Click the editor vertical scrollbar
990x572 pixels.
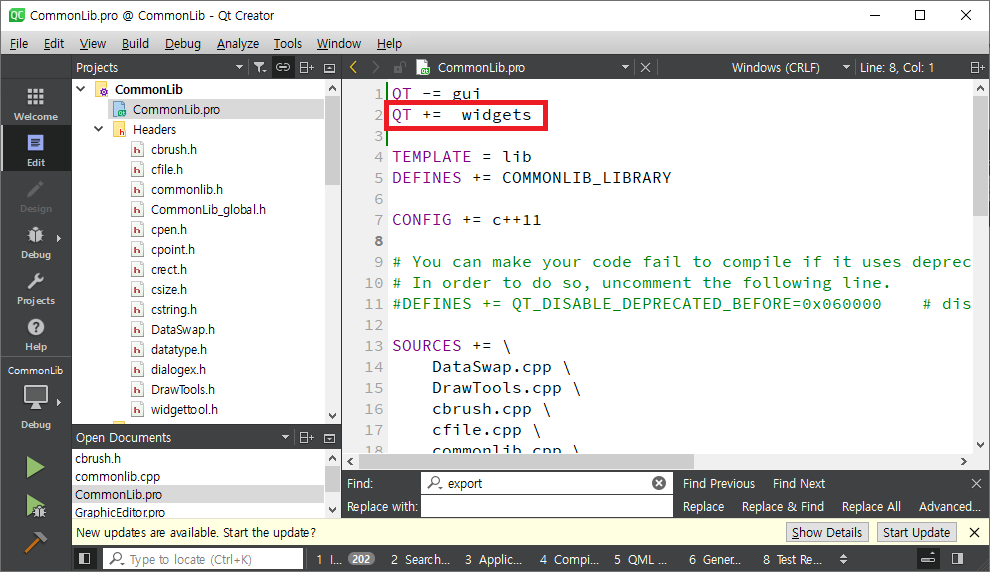click(x=980, y=157)
